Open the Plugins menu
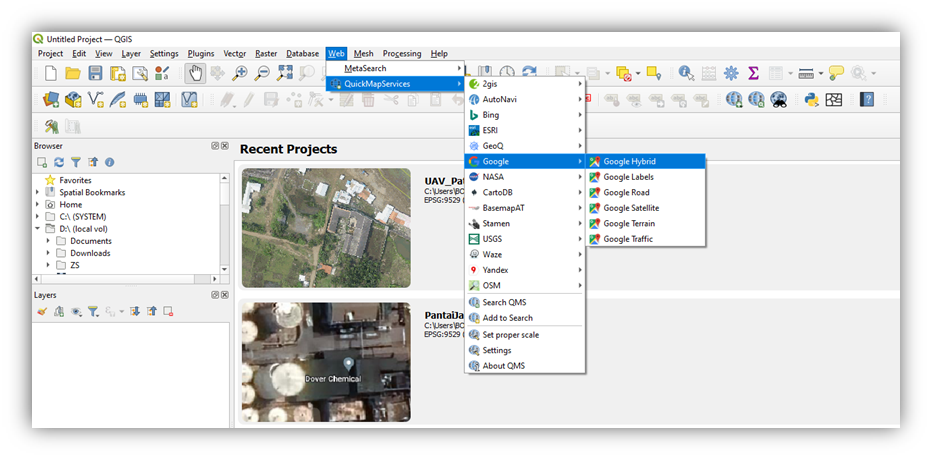This screenshot has height=460, width=932. tap(201, 53)
